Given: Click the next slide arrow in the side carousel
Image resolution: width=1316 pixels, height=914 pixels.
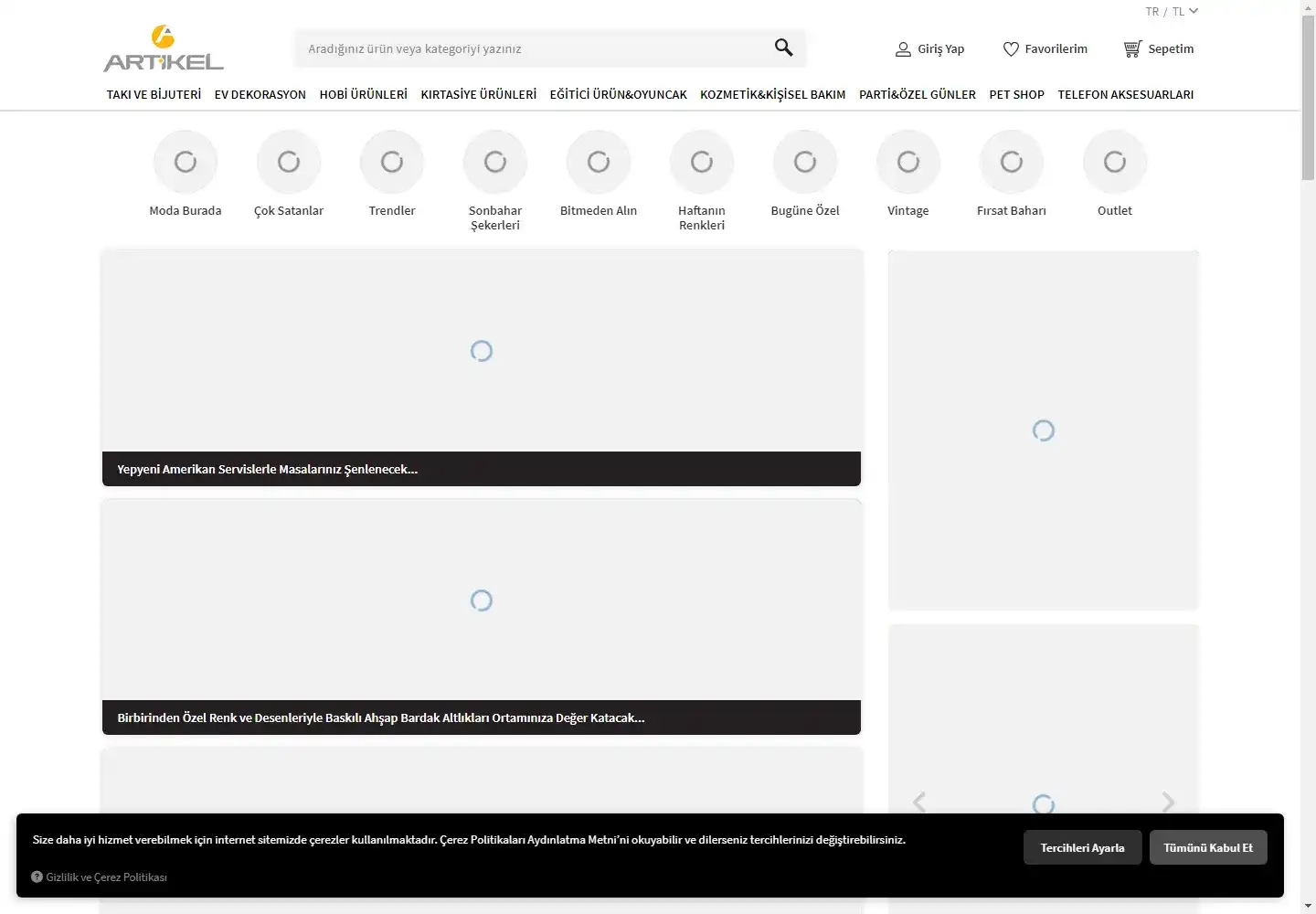Looking at the screenshot, I should (x=1168, y=802).
